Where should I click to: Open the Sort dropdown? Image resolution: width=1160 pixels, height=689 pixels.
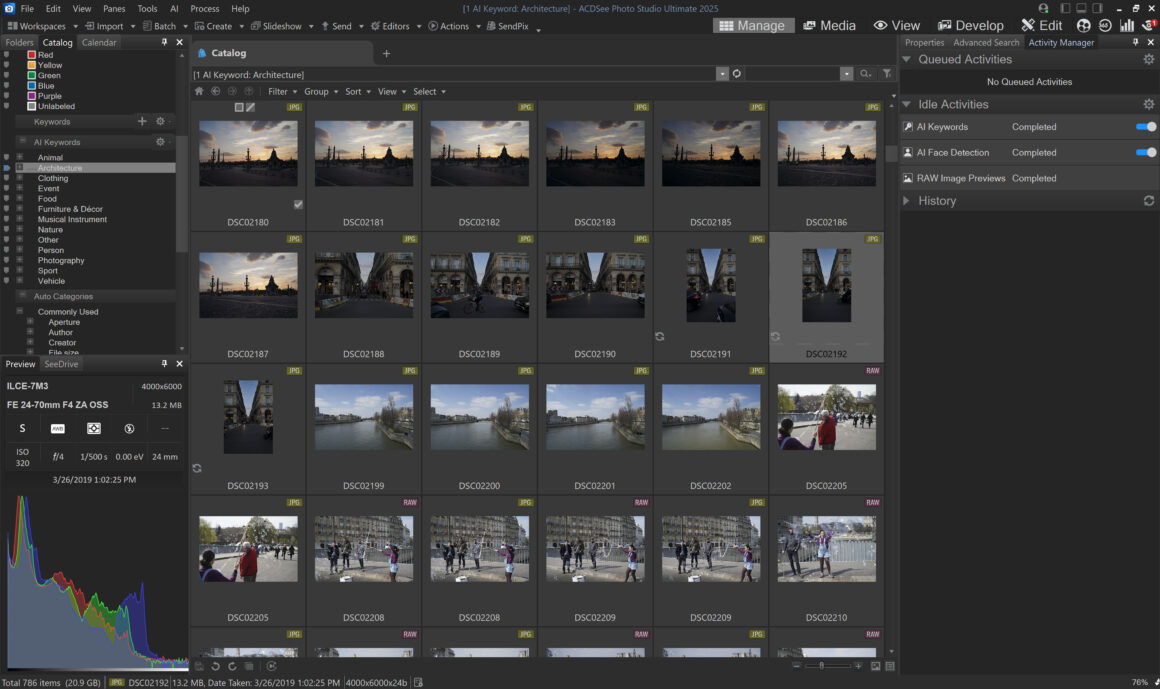point(358,92)
